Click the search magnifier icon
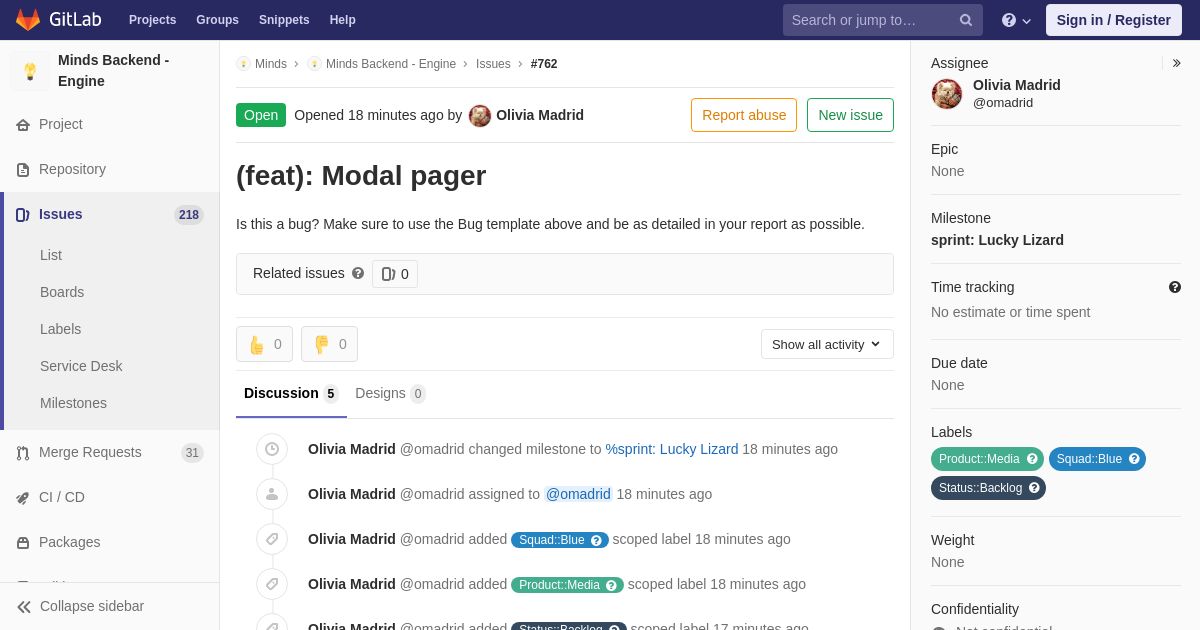 coord(965,20)
